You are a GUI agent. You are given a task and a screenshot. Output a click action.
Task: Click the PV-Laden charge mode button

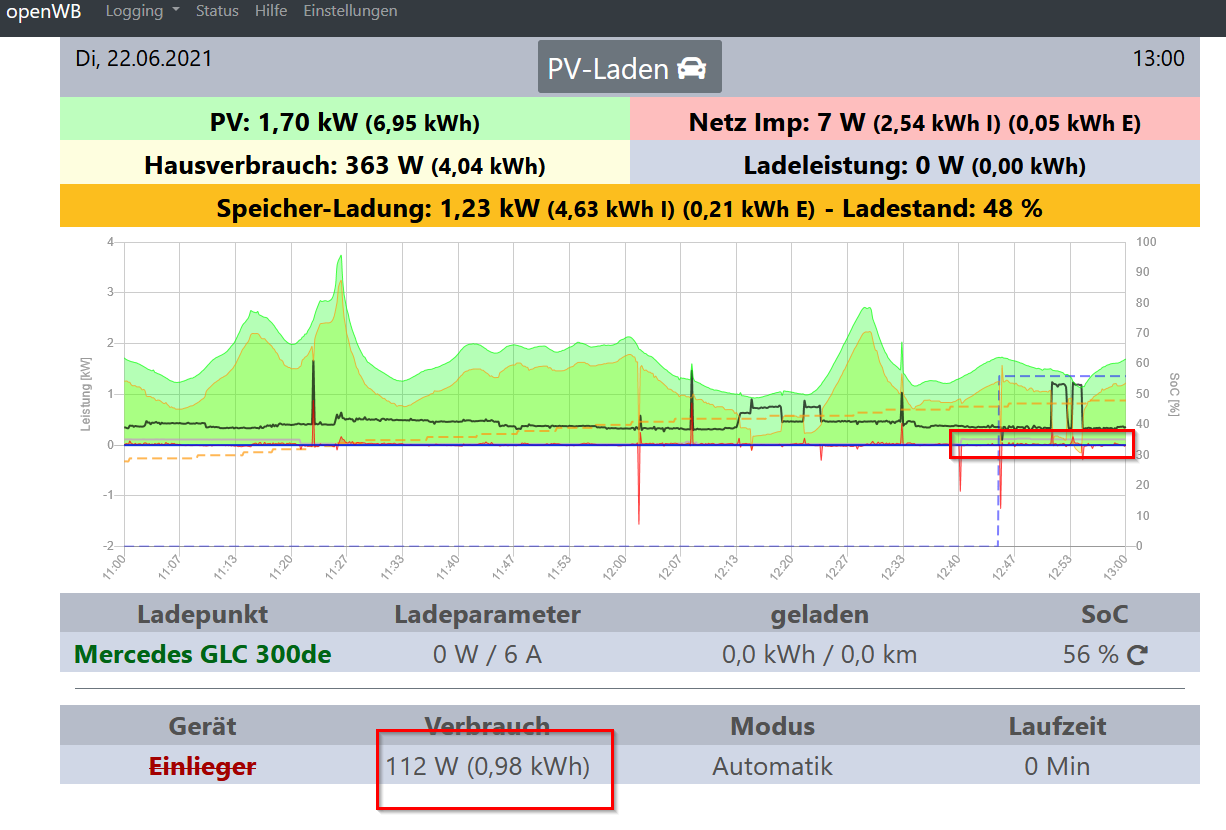[629, 68]
